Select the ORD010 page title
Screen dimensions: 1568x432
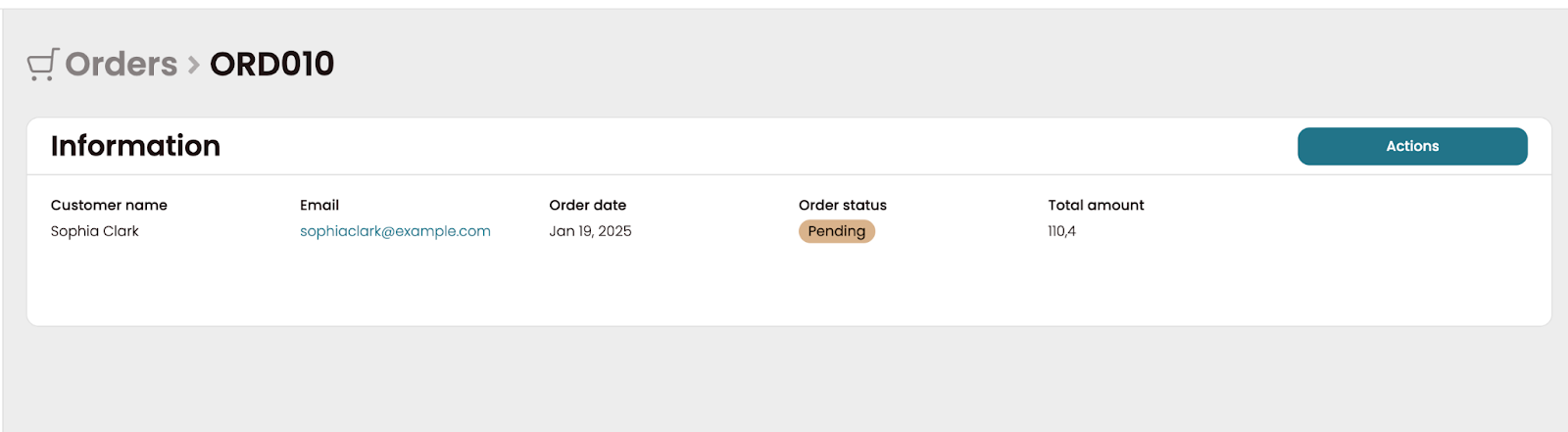point(271,64)
